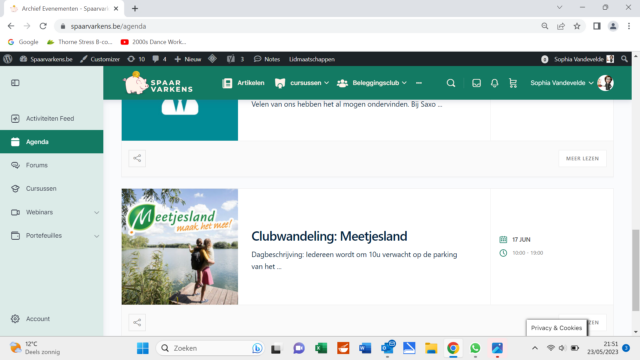Click the page vertical scrollbar thumb

636,270
